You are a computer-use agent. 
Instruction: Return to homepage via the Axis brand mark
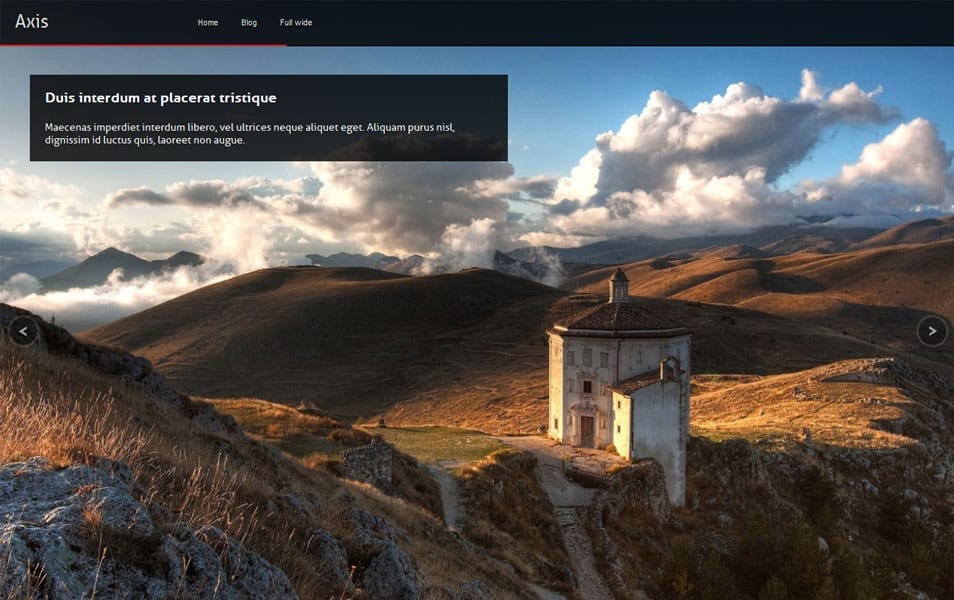31,20
